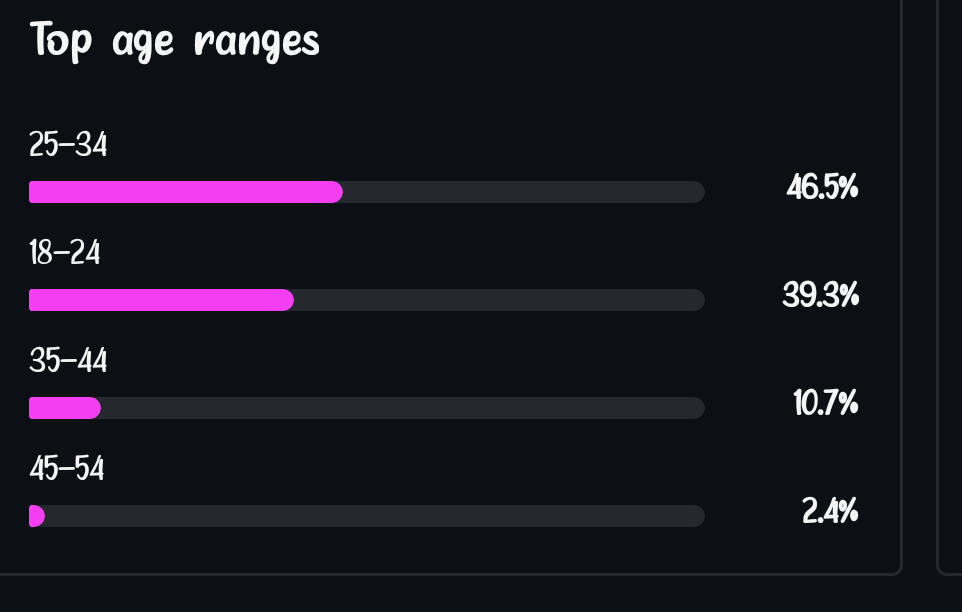Click the small pink 45-54 bar fill
This screenshot has width=962, height=612.
click(37, 516)
